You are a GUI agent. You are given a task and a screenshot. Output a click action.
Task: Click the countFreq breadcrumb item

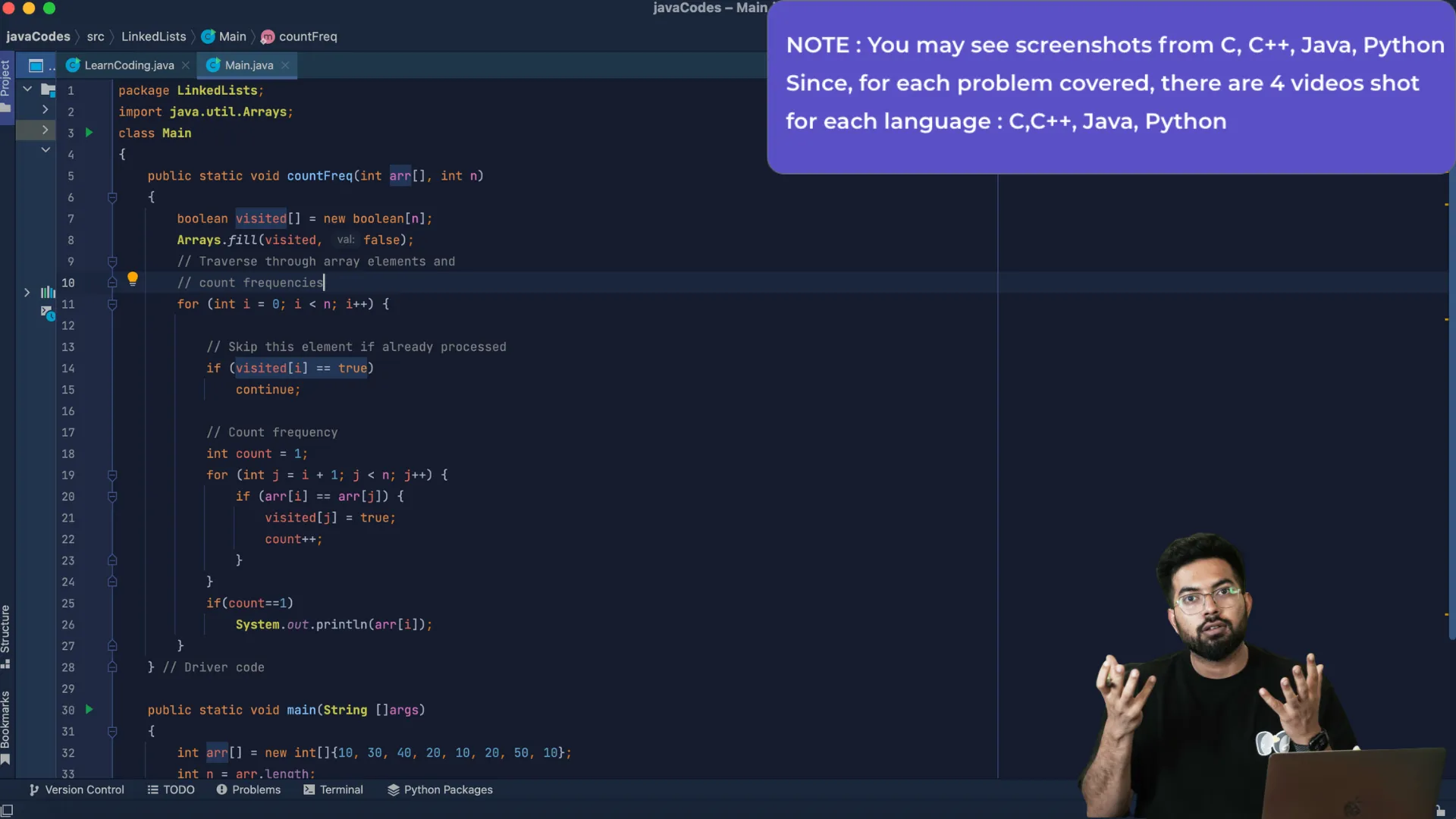[x=307, y=36]
